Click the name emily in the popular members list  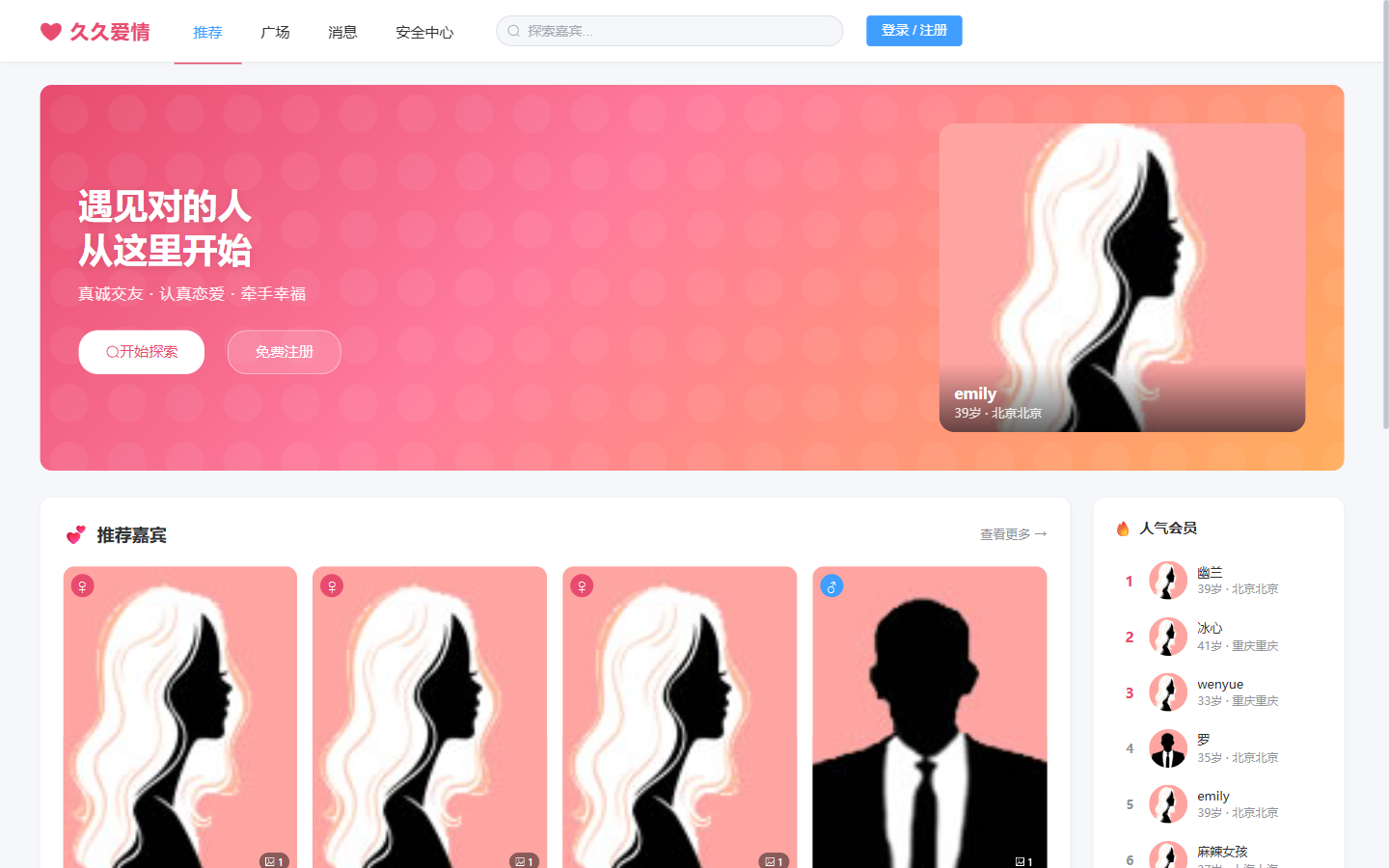click(1213, 797)
